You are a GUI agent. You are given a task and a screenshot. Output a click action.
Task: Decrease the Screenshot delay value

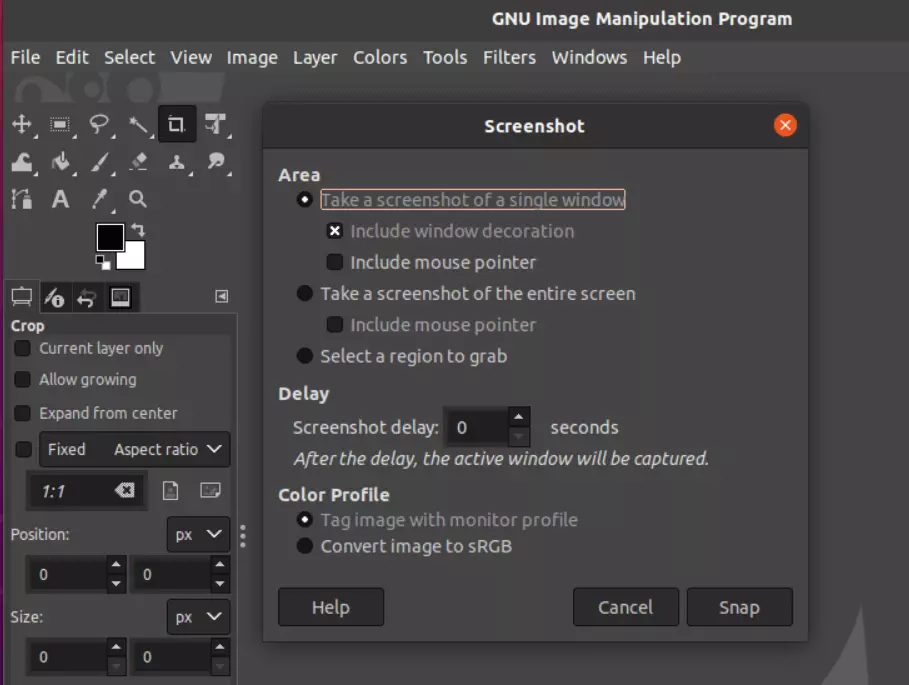(x=518, y=436)
